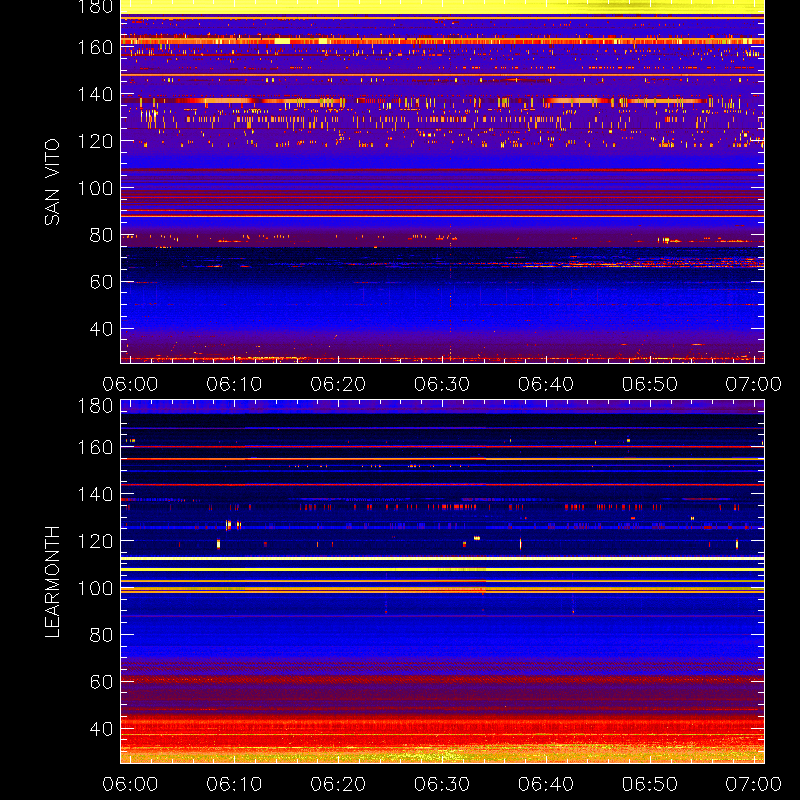
Task: Click the 07:00 time label below San Vito plot
Action: point(754,384)
